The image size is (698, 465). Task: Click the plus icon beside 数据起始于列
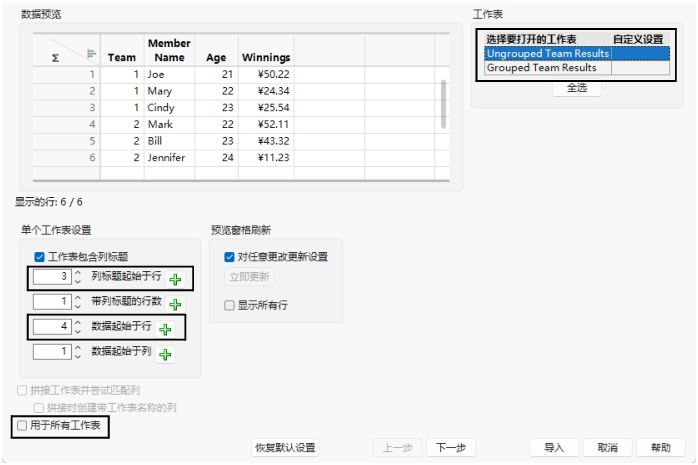[x=165, y=354]
